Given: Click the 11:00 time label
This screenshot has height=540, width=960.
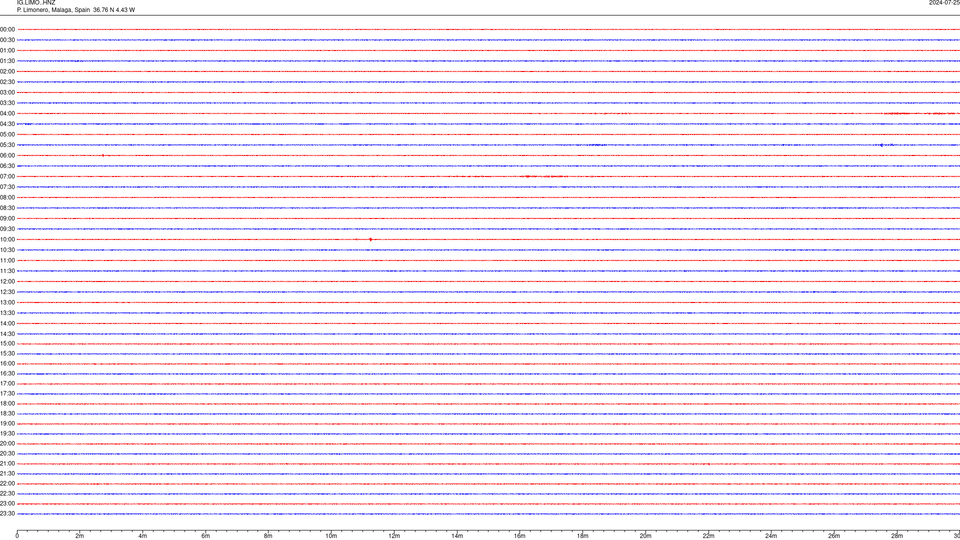Looking at the screenshot, I should [7, 261].
